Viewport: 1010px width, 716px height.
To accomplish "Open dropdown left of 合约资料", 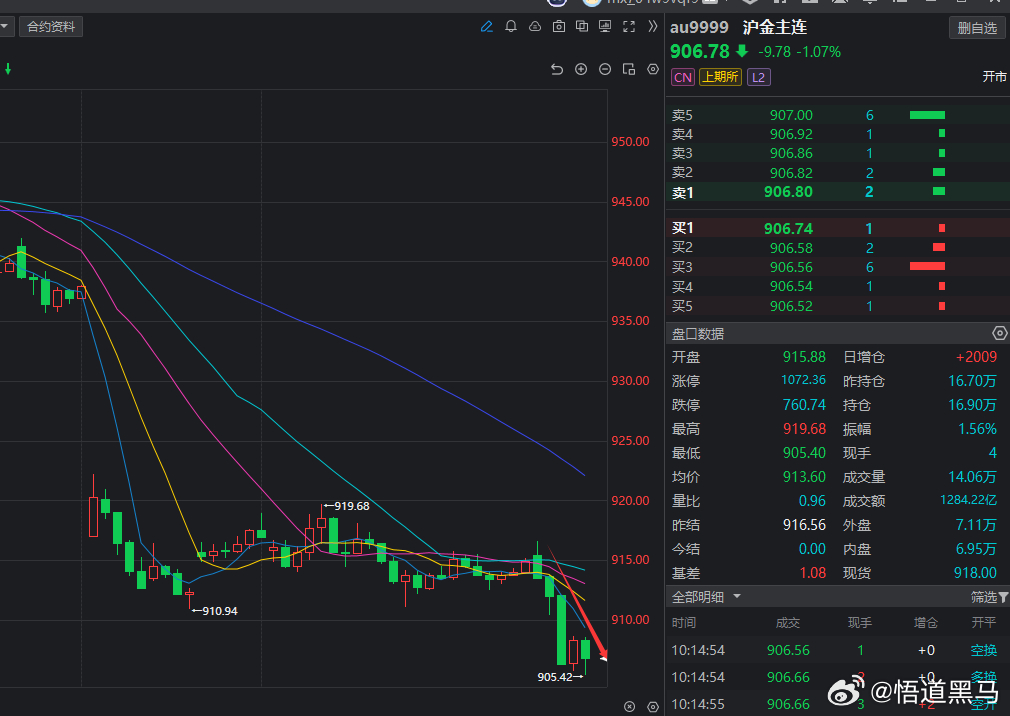I will [x=5, y=27].
